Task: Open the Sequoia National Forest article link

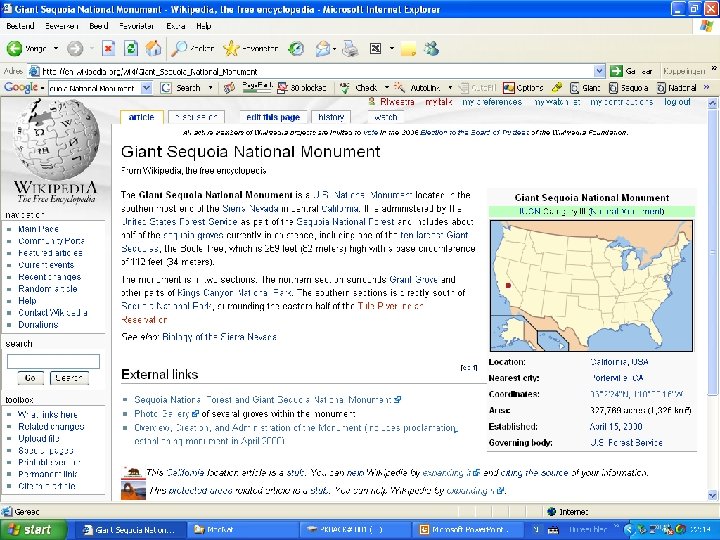Action: coord(345,222)
